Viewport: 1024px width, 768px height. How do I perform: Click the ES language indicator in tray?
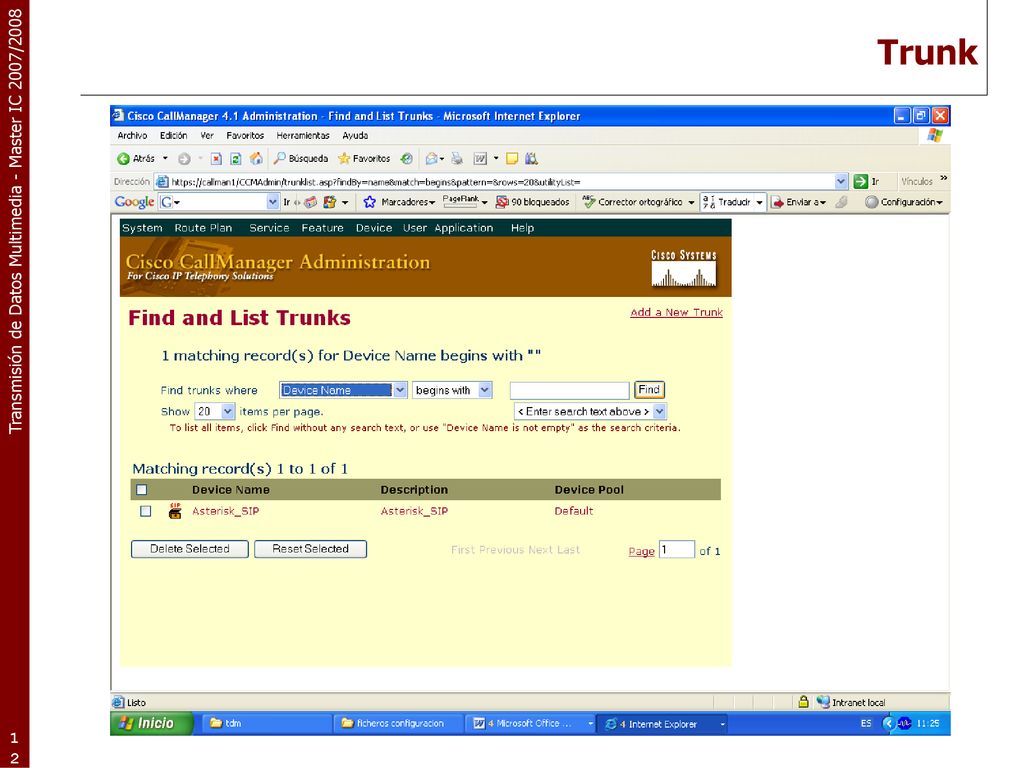pyautogui.click(x=866, y=724)
